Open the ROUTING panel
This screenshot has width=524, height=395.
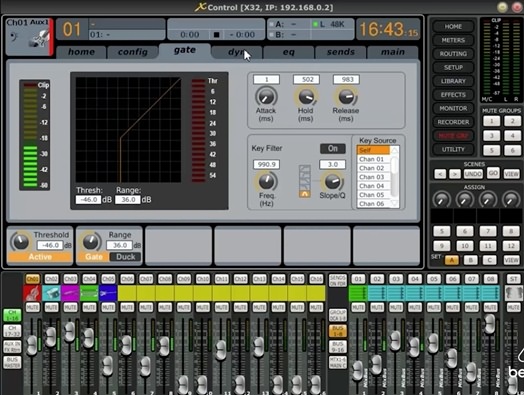tap(453, 54)
